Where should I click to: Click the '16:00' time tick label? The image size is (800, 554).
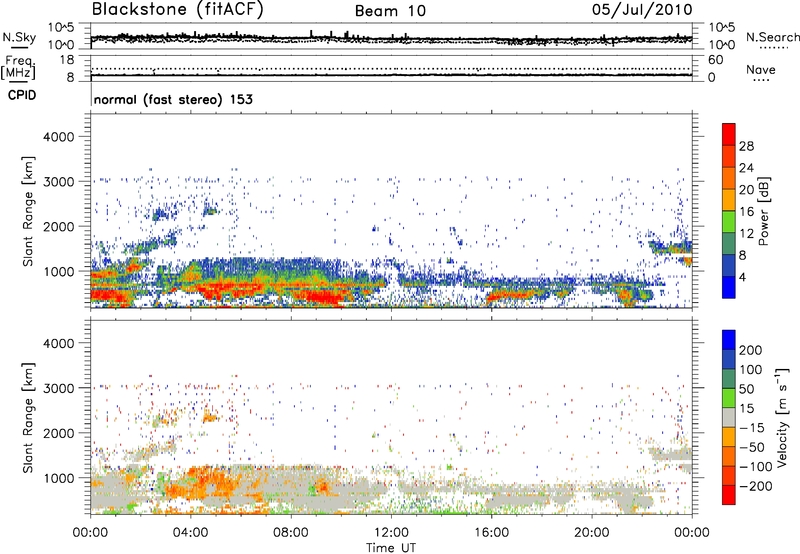pyautogui.click(x=491, y=533)
